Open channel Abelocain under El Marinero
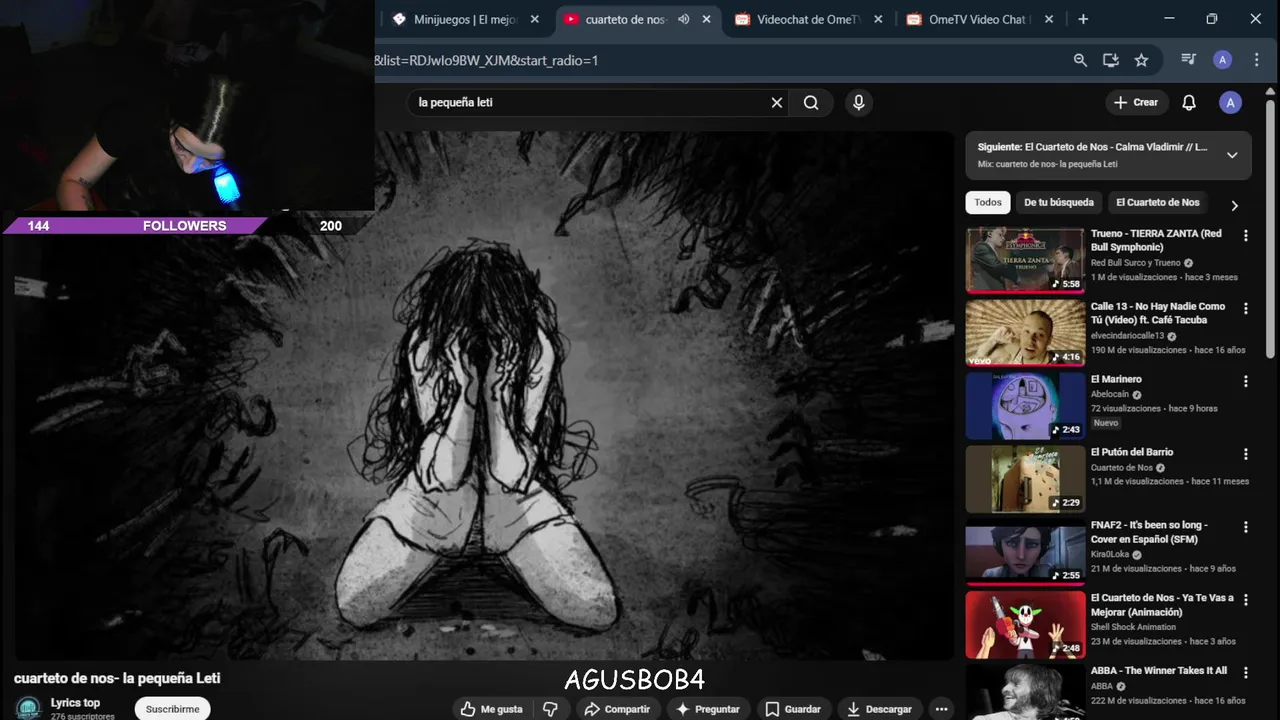 pyautogui.click(x=1110, y=395)
